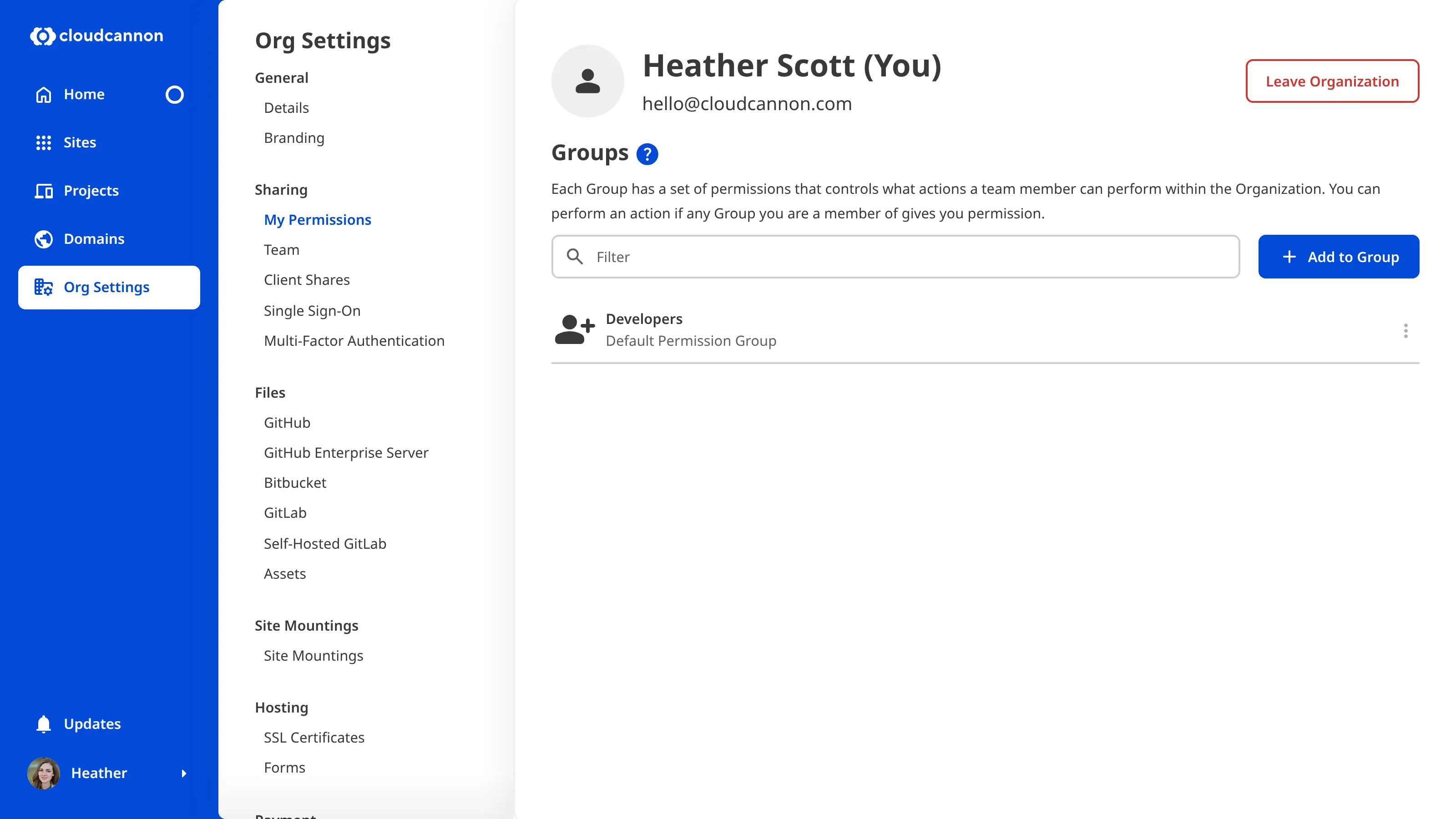Select the Org Settings gear icon

[44, 287]
